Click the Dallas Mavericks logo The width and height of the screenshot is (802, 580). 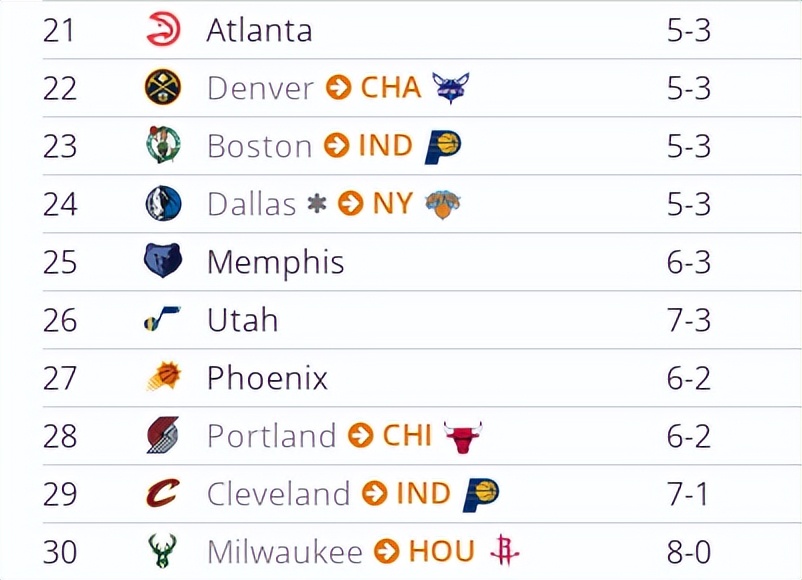click(x=163, y=204)
